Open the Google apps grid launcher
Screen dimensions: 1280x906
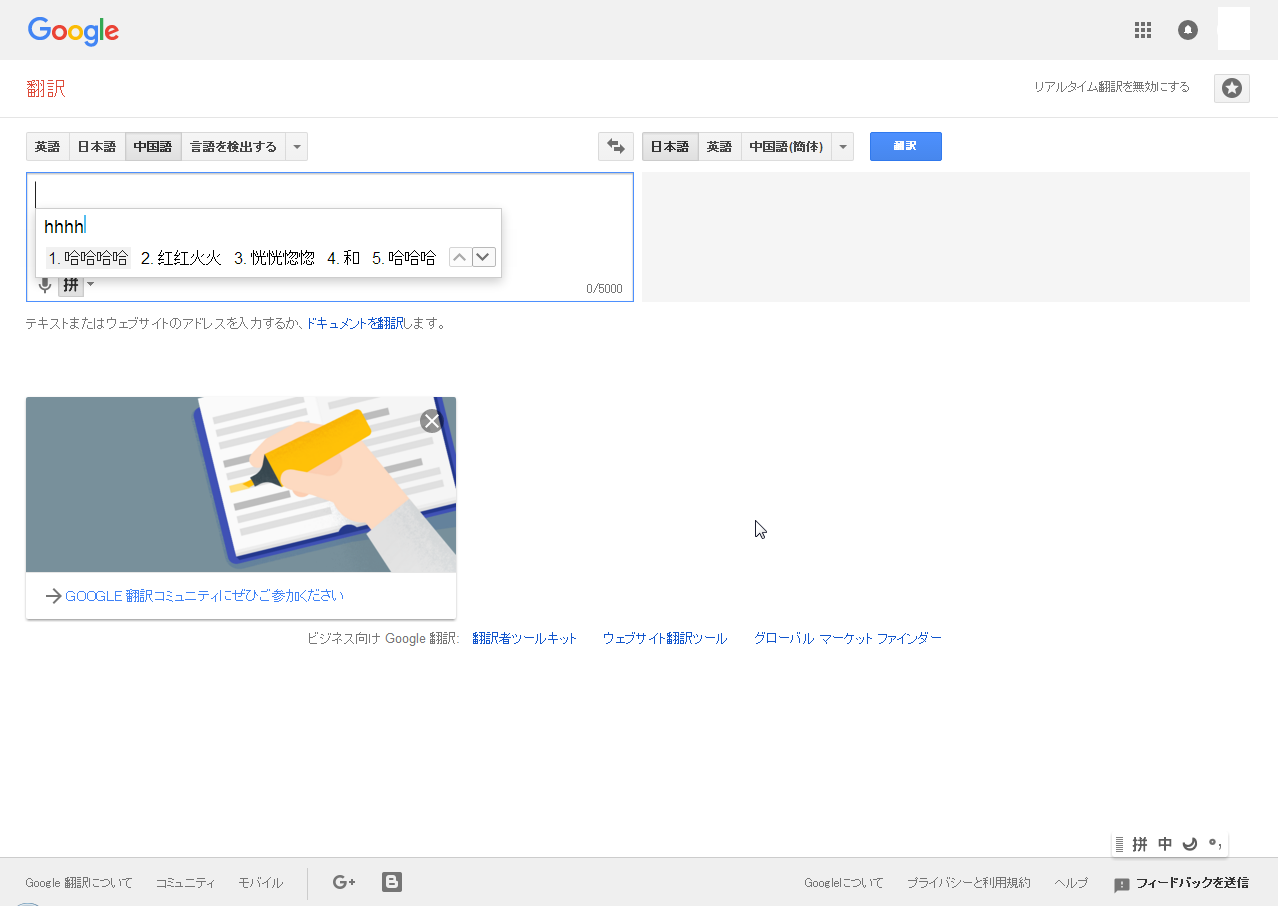click(1142, 30)
